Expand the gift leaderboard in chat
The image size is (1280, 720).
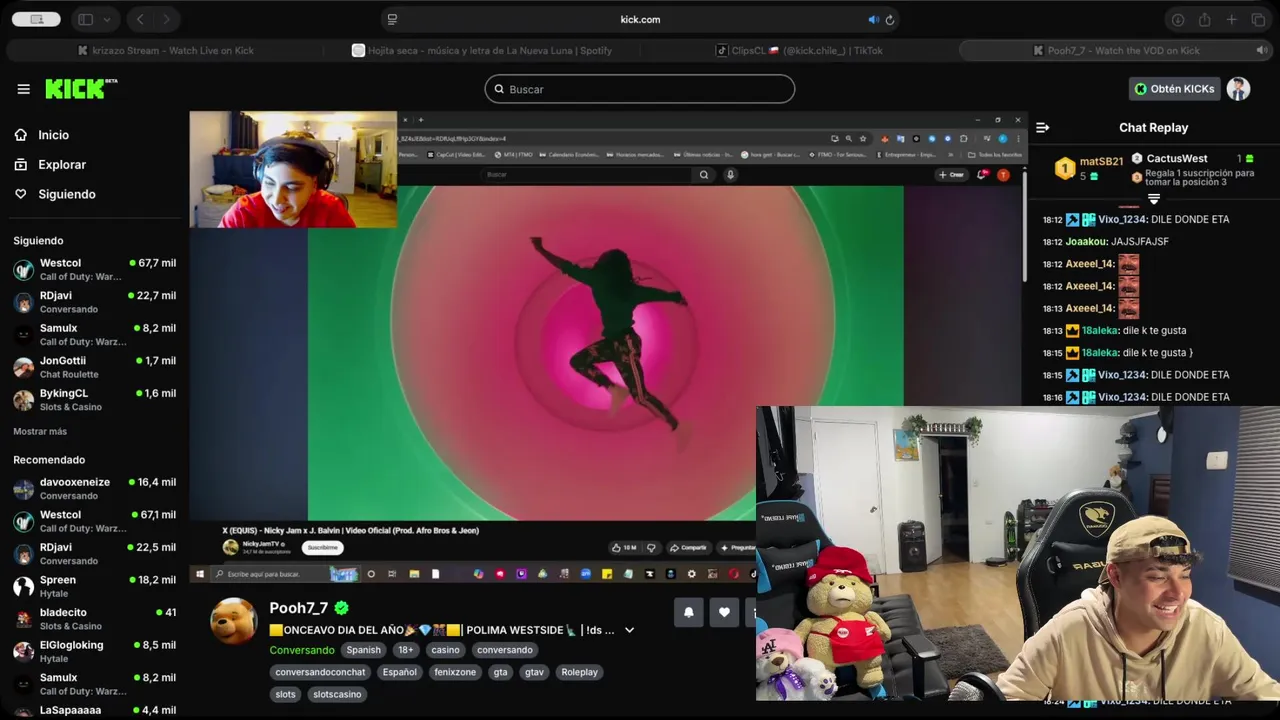click(x=1153, y=199)
